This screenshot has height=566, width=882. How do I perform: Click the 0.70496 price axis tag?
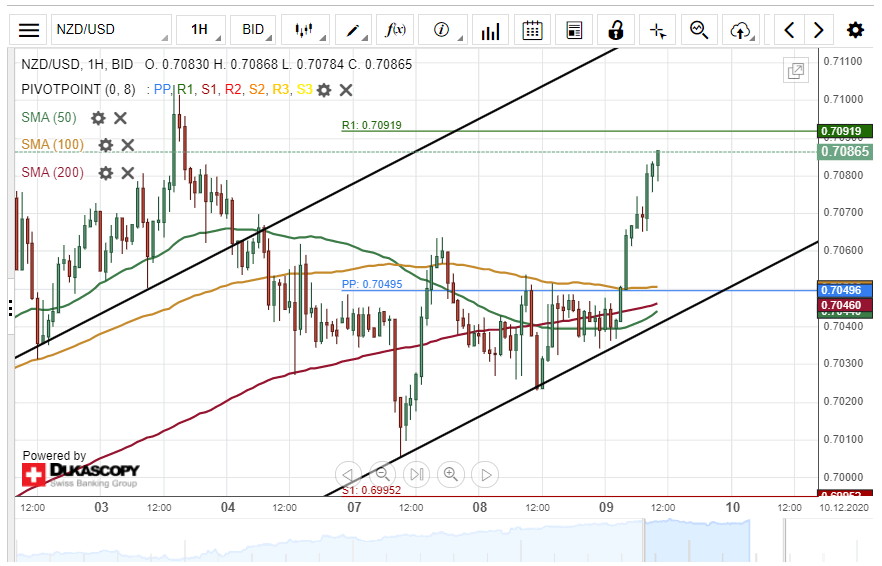point(845,290)
